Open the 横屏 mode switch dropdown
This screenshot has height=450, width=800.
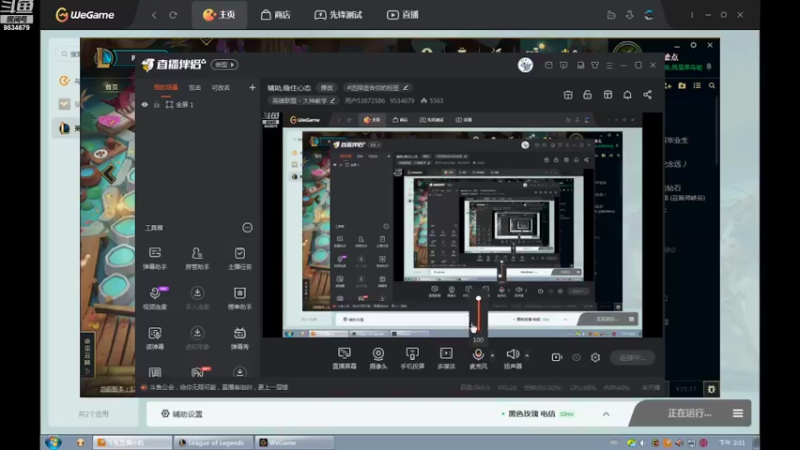[x=224, y=65]
